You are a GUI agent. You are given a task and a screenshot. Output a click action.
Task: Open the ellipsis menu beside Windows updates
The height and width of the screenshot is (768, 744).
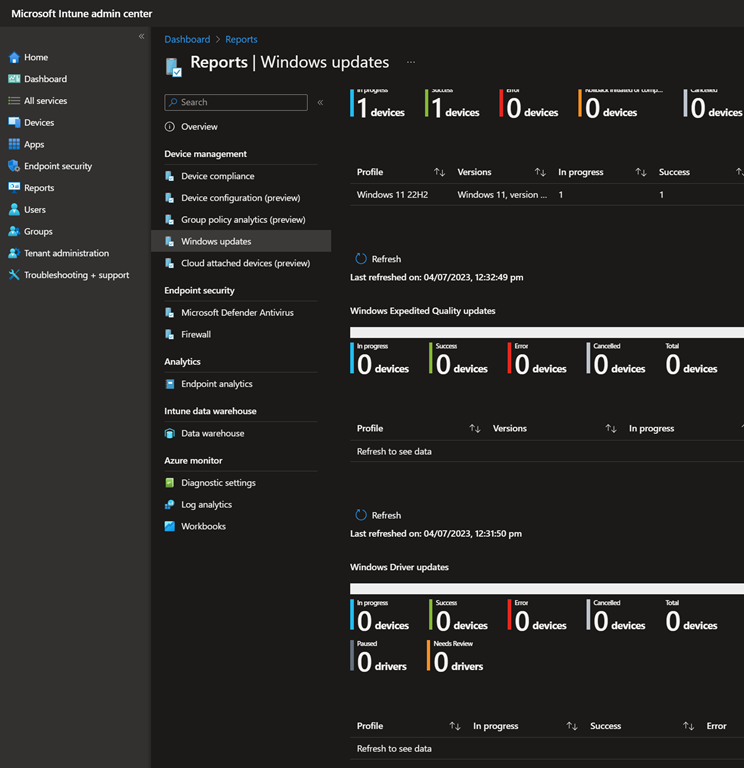tap(410, 62)
